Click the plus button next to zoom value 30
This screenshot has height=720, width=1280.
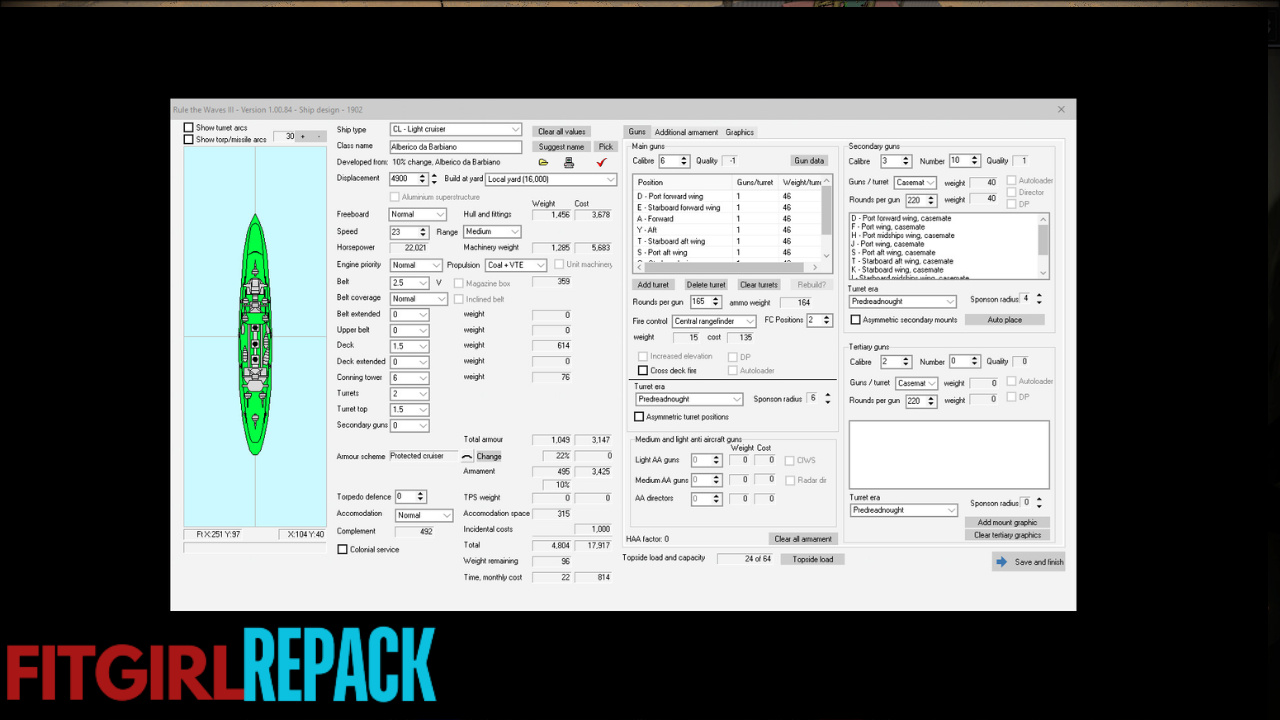click(x=303, y=136)
